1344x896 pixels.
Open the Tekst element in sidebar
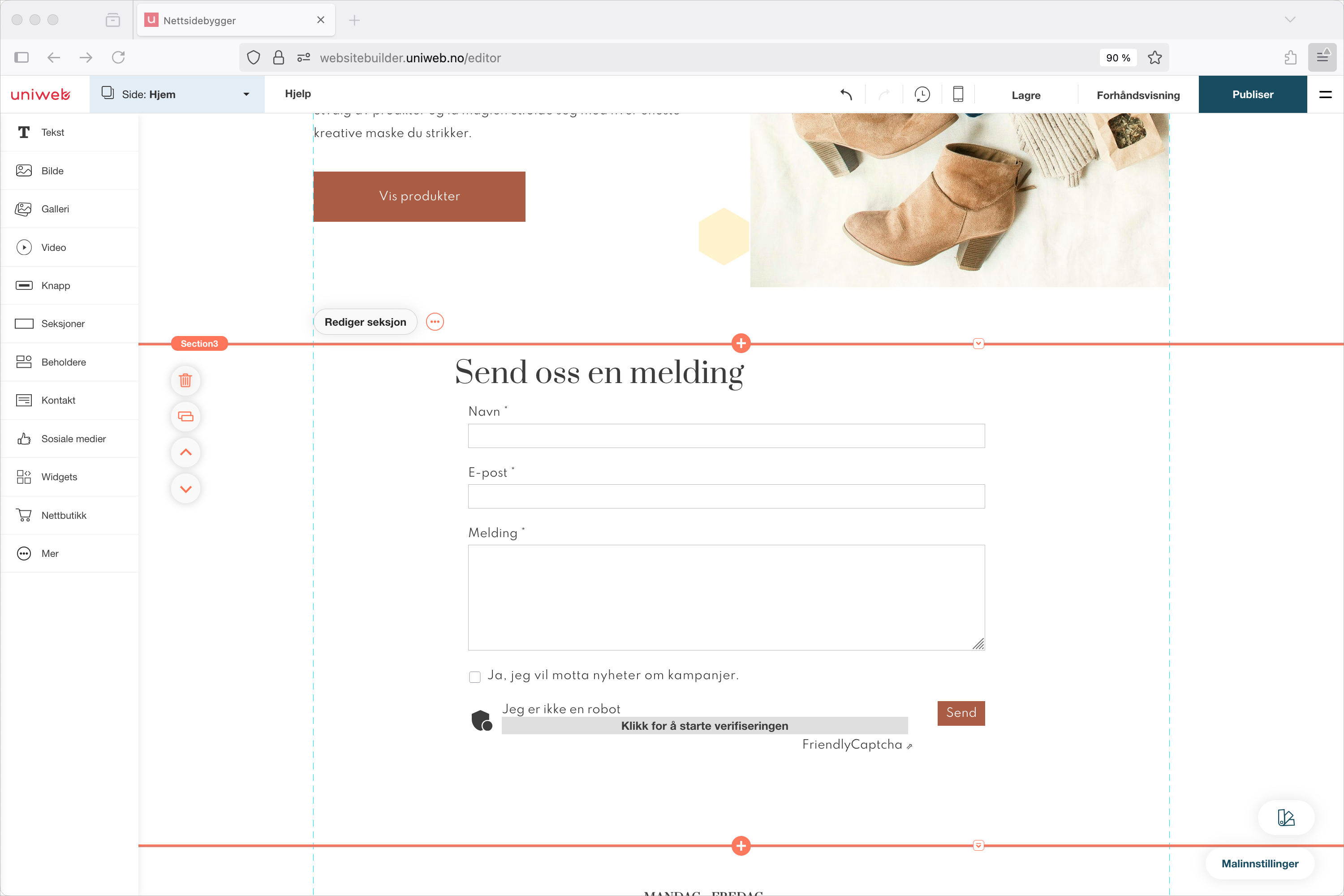(x=69, y=132)
